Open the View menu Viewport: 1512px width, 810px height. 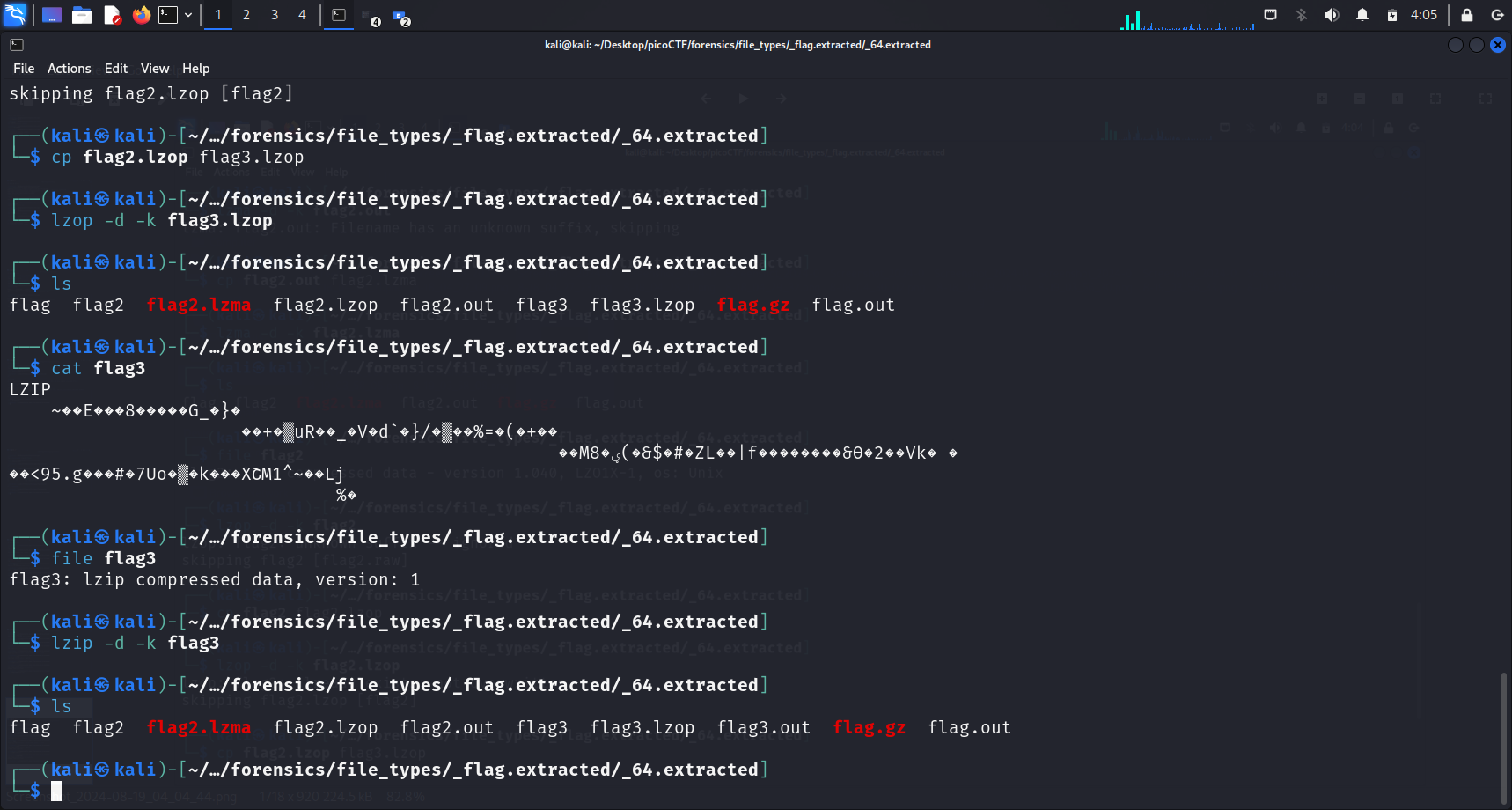[x=155, y=69]
